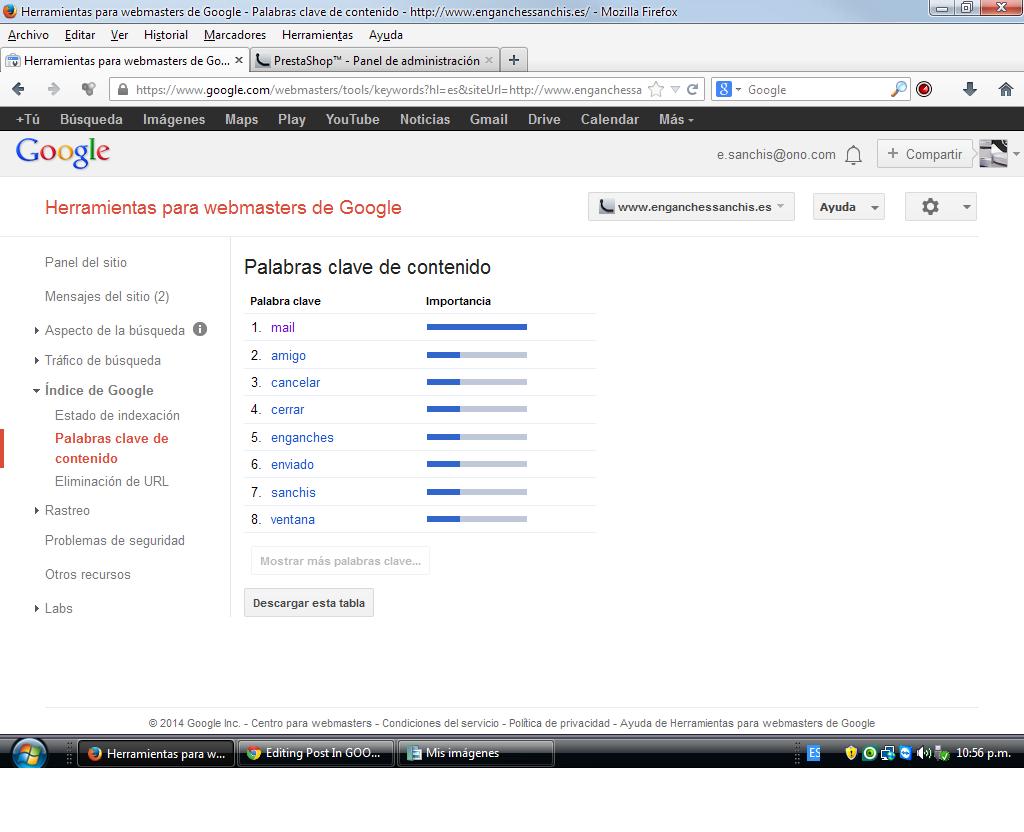Click the Compartir button
Image resolution: width=1024 pixels, height=832 pixels.
[925, 154]
